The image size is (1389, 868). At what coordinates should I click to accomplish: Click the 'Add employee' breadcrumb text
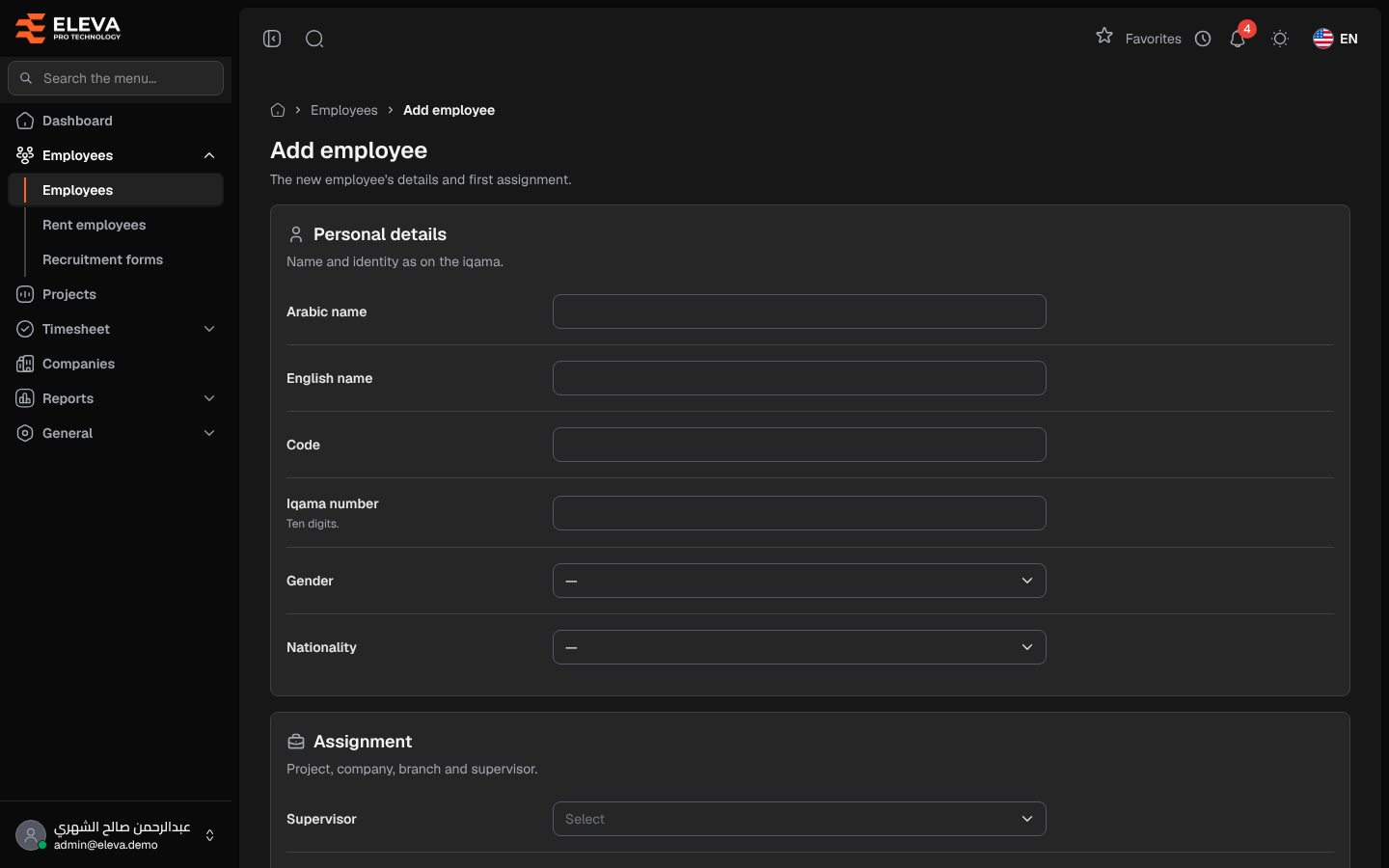click(449, 110)
